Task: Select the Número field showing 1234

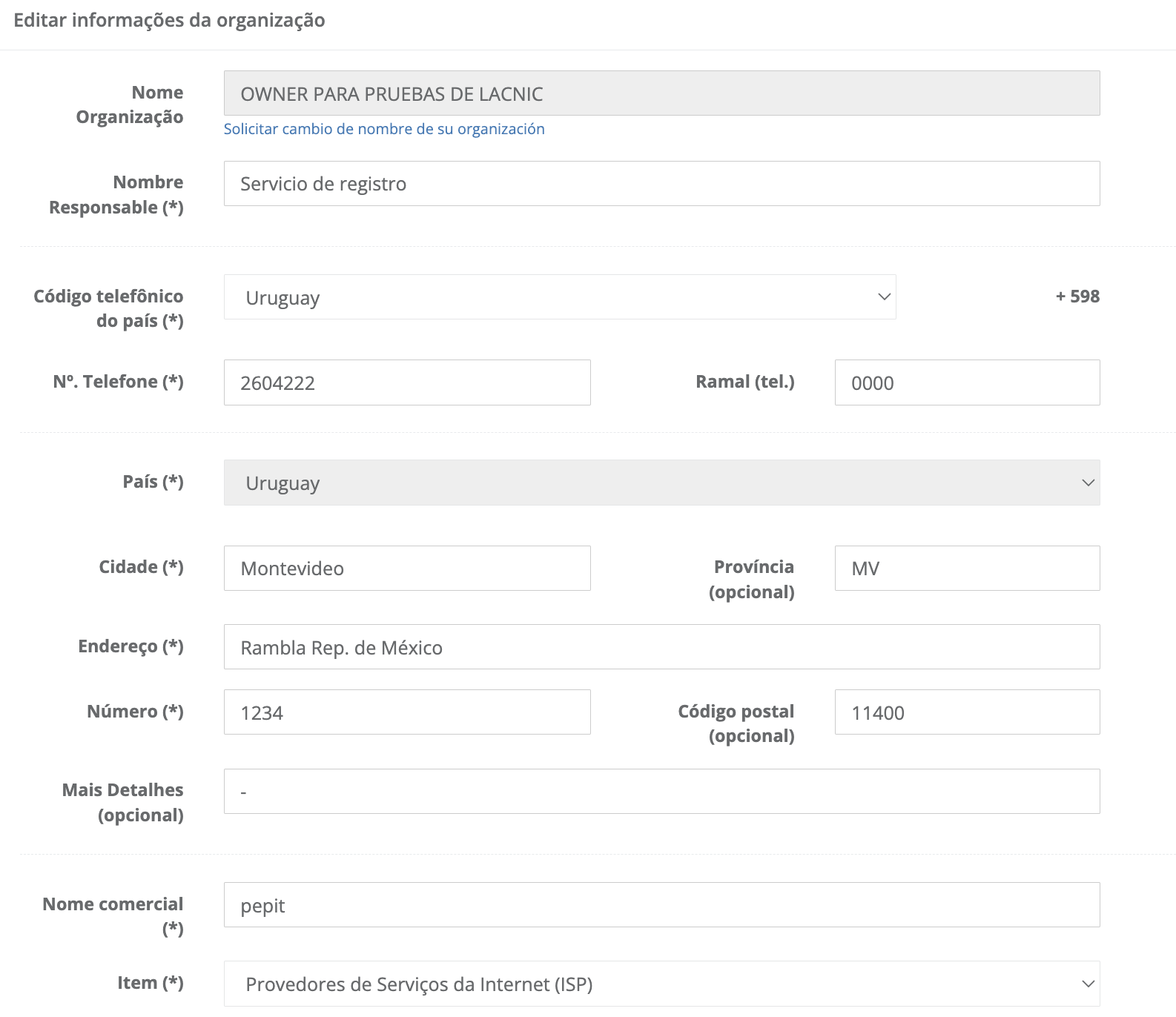Action: pos(406,712)
